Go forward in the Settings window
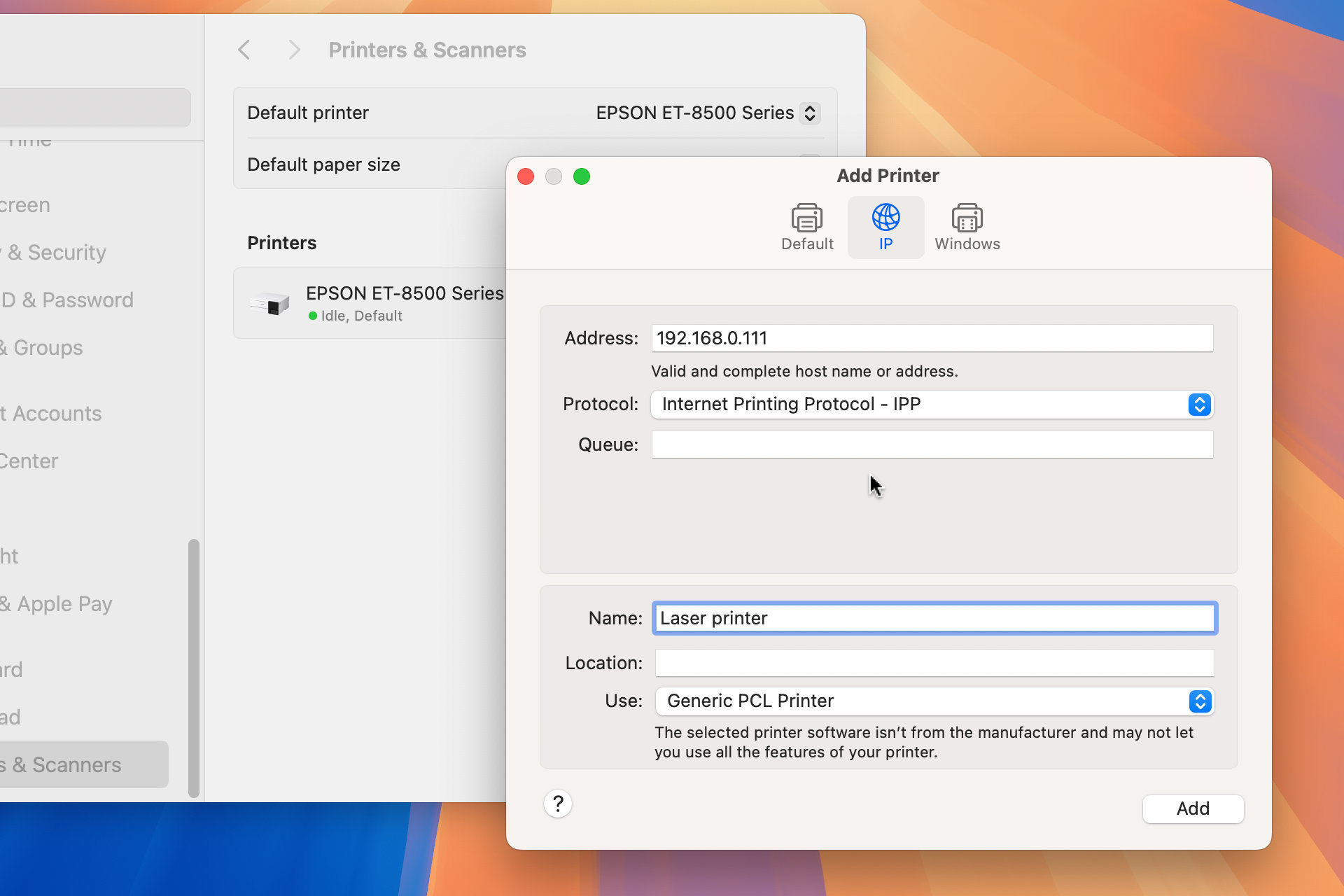The image size is (1344, 896). 294,50
